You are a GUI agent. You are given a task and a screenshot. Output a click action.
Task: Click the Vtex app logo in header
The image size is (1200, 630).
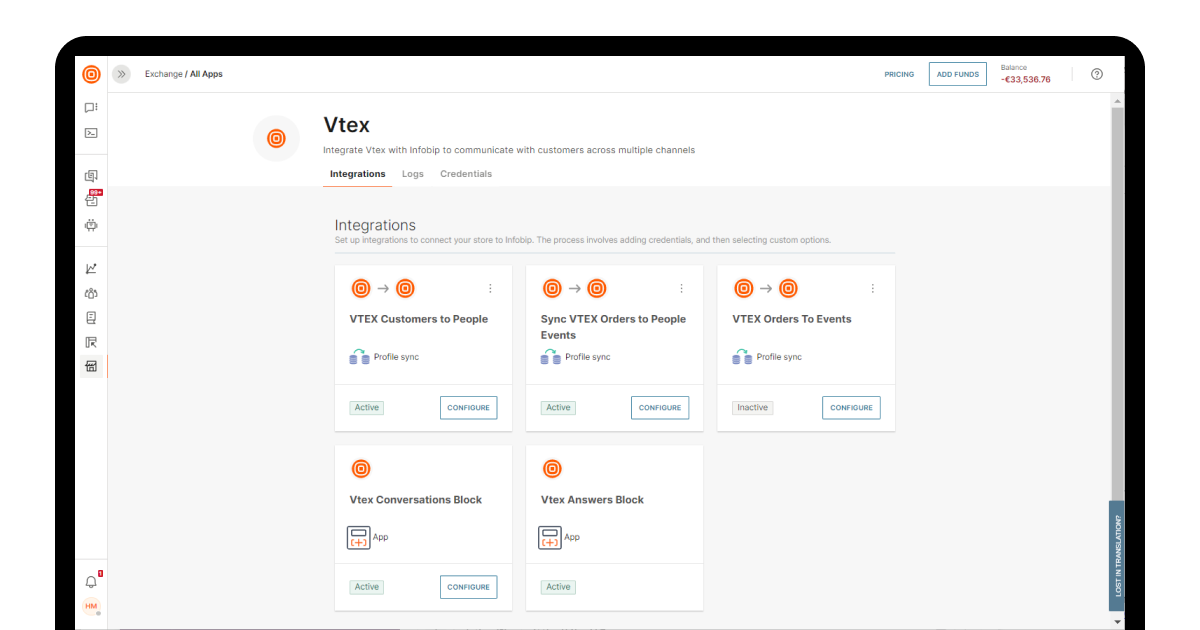point(277,139)
